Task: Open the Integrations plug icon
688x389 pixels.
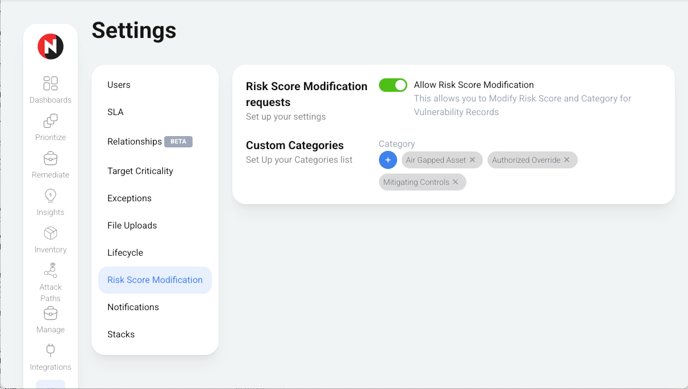Action: tap(50, 350)
